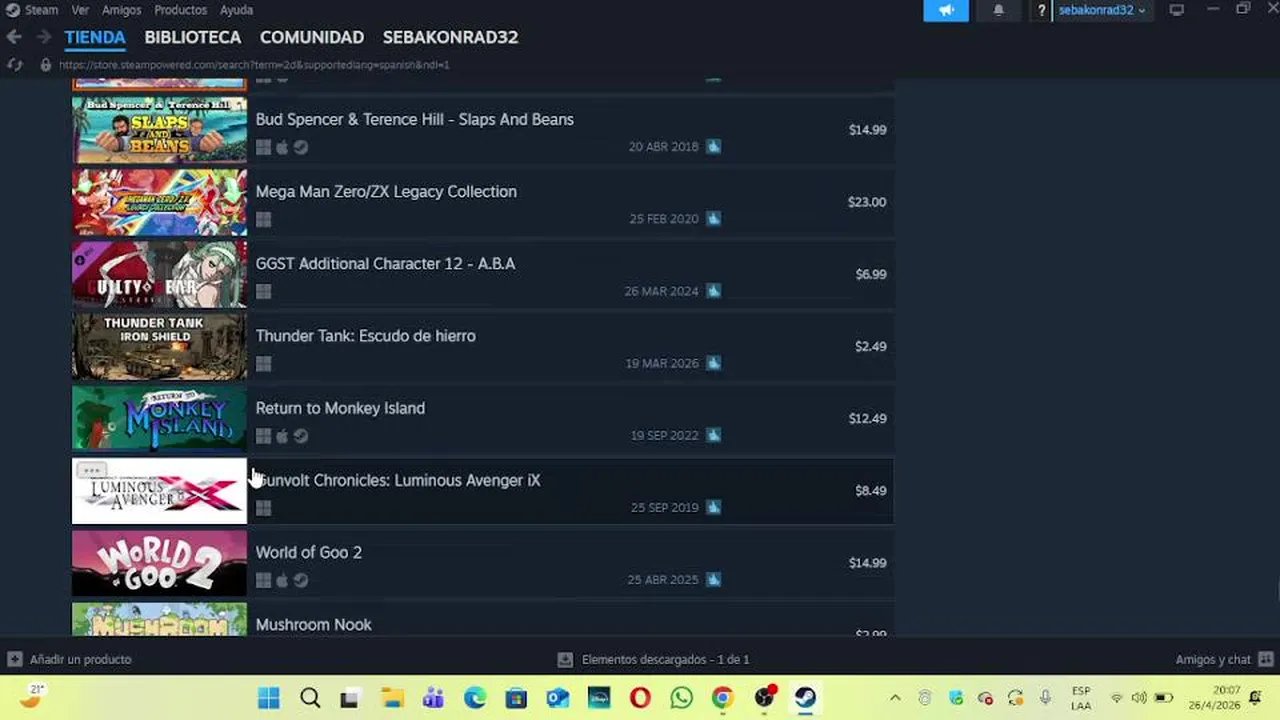Click review icon next to 26 MAR 2024
The width and height of the screenshot is (1280, 720).
pos(713,291)
